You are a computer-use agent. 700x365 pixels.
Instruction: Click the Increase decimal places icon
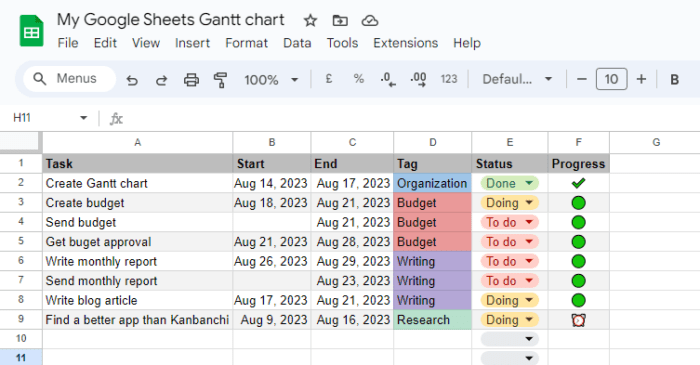pyautogui.click(x=418, y=80)
